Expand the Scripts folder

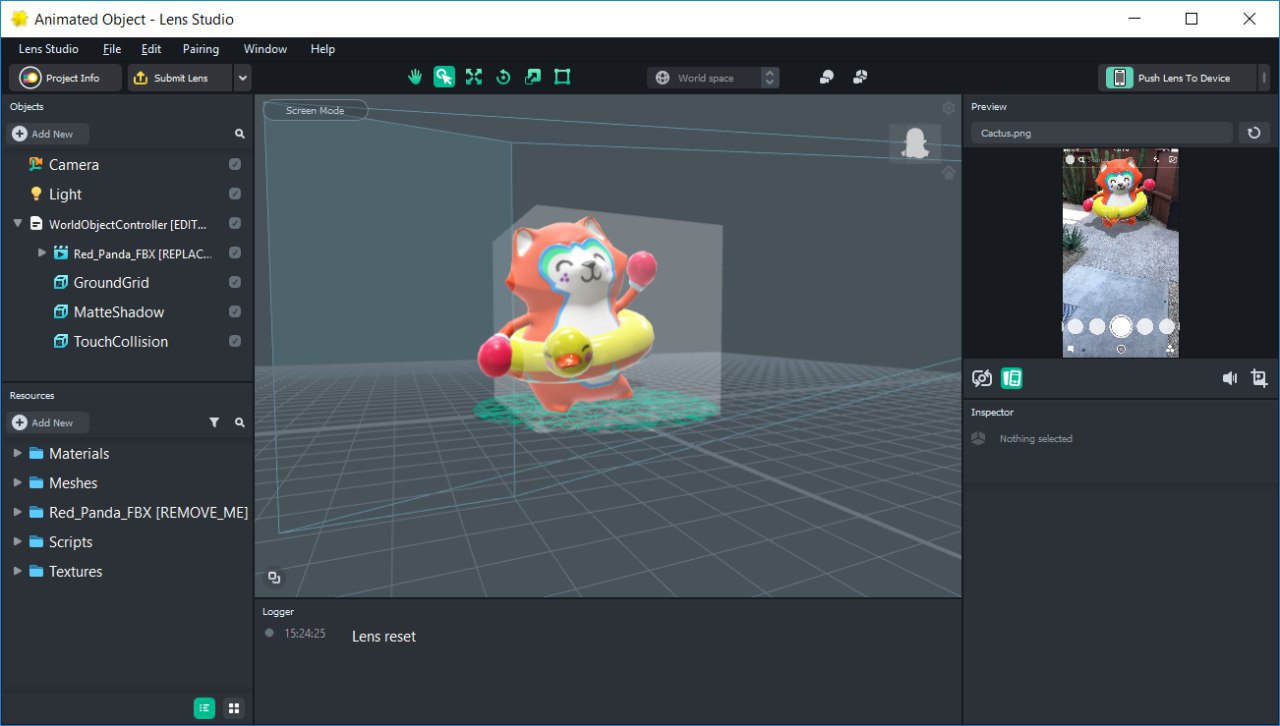click(x=17, y=542)
